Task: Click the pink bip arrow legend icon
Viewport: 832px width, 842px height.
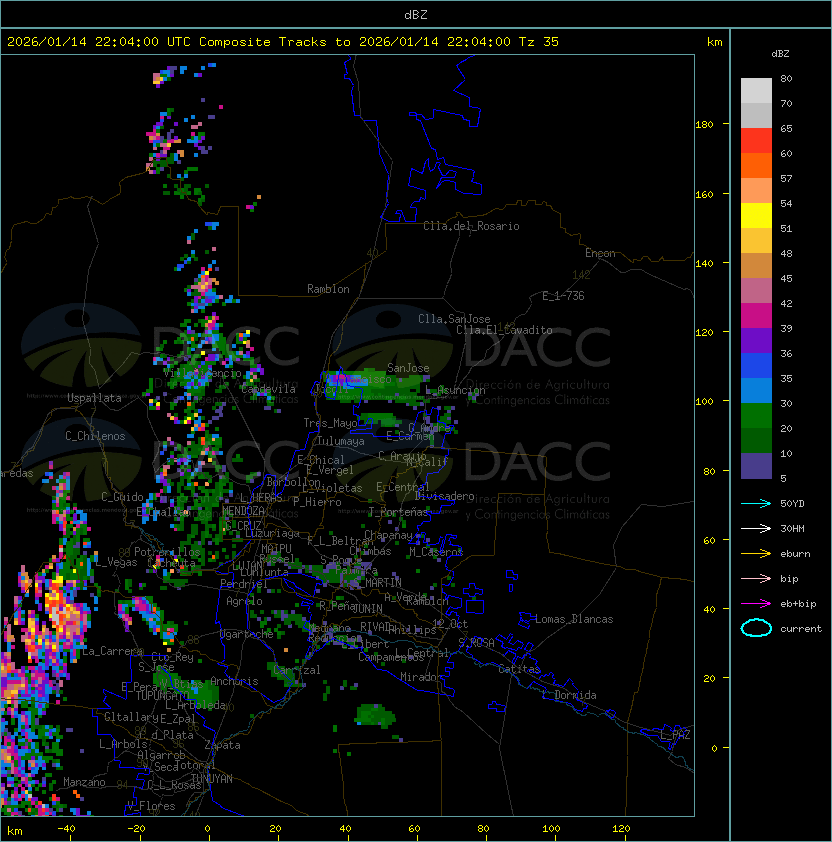Action: (756, 578)
